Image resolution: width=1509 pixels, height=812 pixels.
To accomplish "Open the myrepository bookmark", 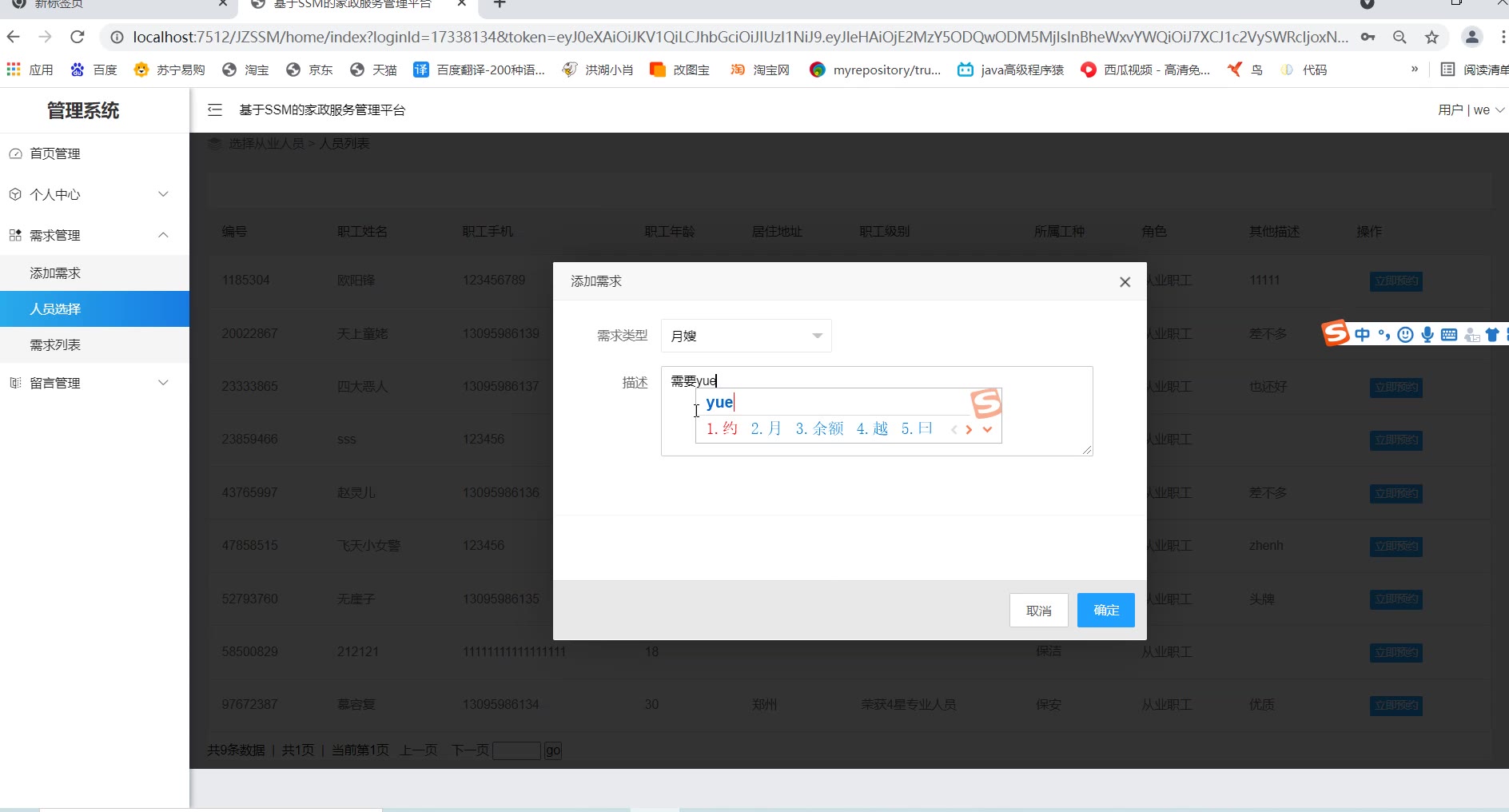I will [x=875, y=70].
